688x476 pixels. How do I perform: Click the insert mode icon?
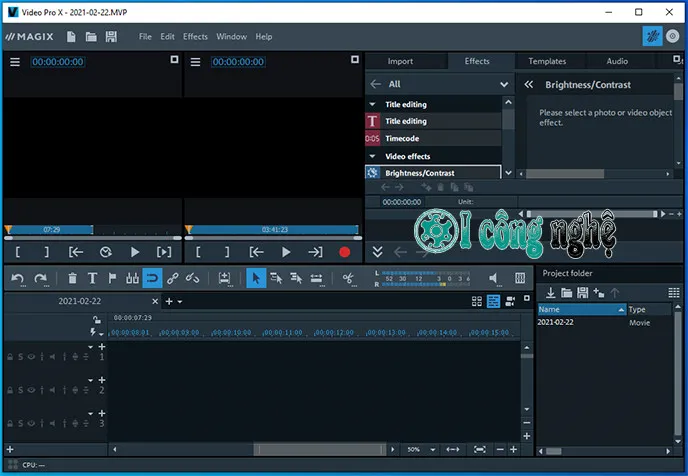[x=224, y=278]
